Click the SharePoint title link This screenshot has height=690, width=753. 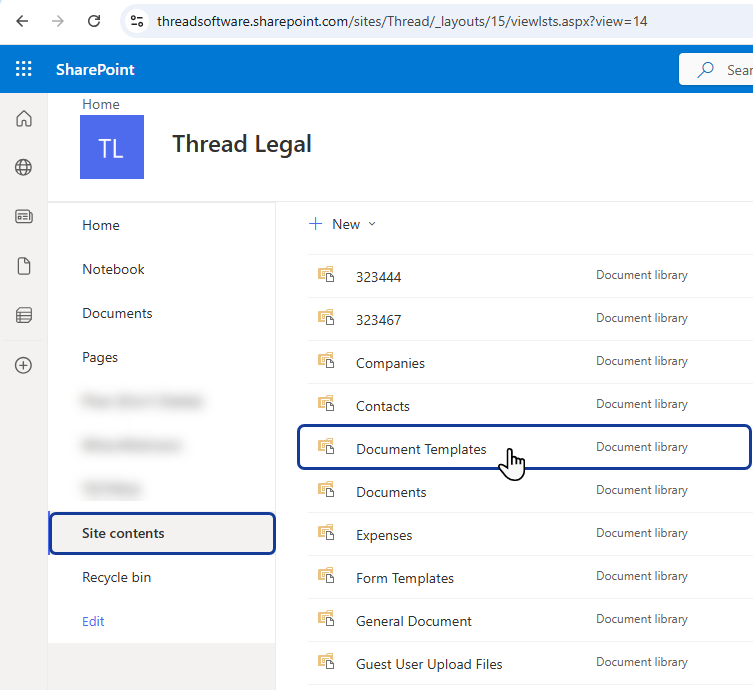click(x=95, y=70)
